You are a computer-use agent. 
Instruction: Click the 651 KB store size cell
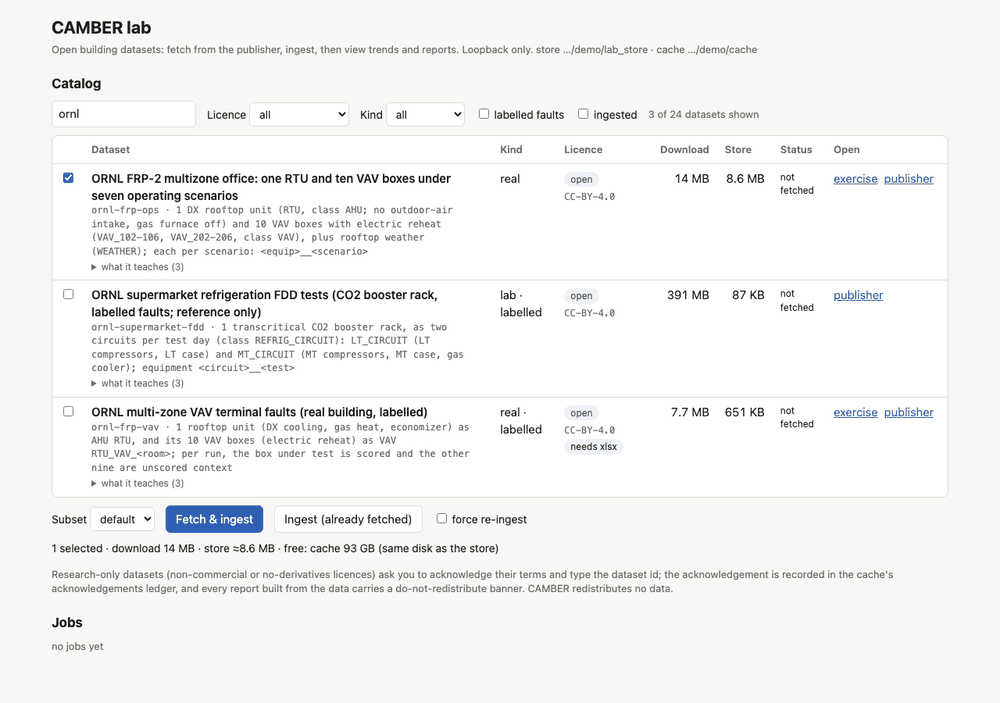(744, 412)
